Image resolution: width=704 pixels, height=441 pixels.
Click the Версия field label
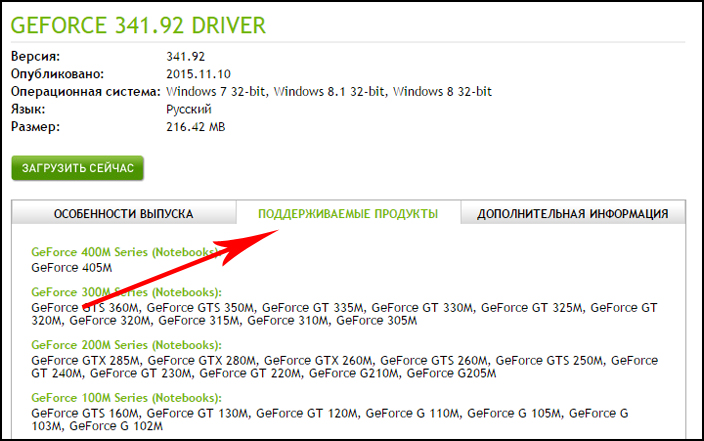(35, 56)
